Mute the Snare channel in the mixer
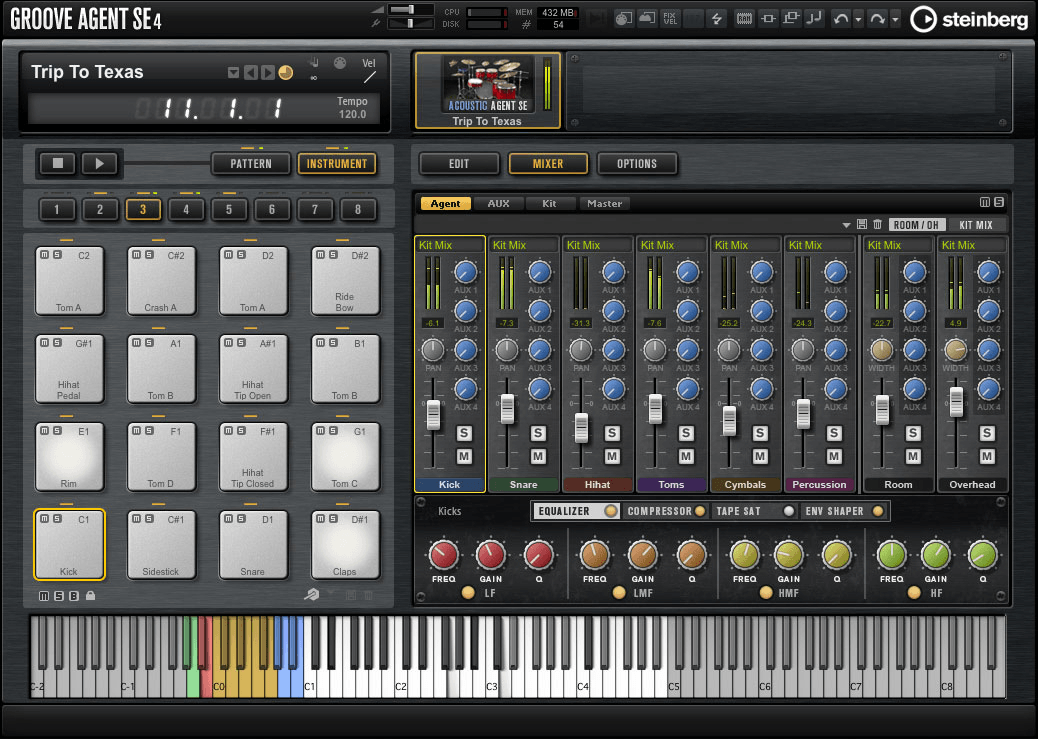Viewport: 1038px width, 739px height. [x=537, y=456]
